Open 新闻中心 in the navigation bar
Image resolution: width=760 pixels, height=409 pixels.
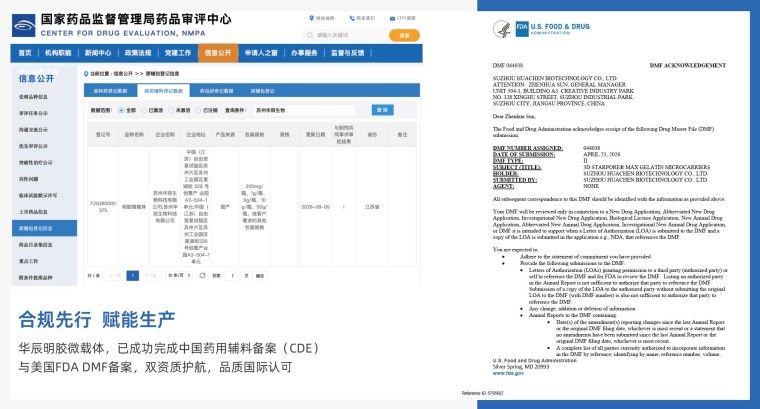(98, 53)
